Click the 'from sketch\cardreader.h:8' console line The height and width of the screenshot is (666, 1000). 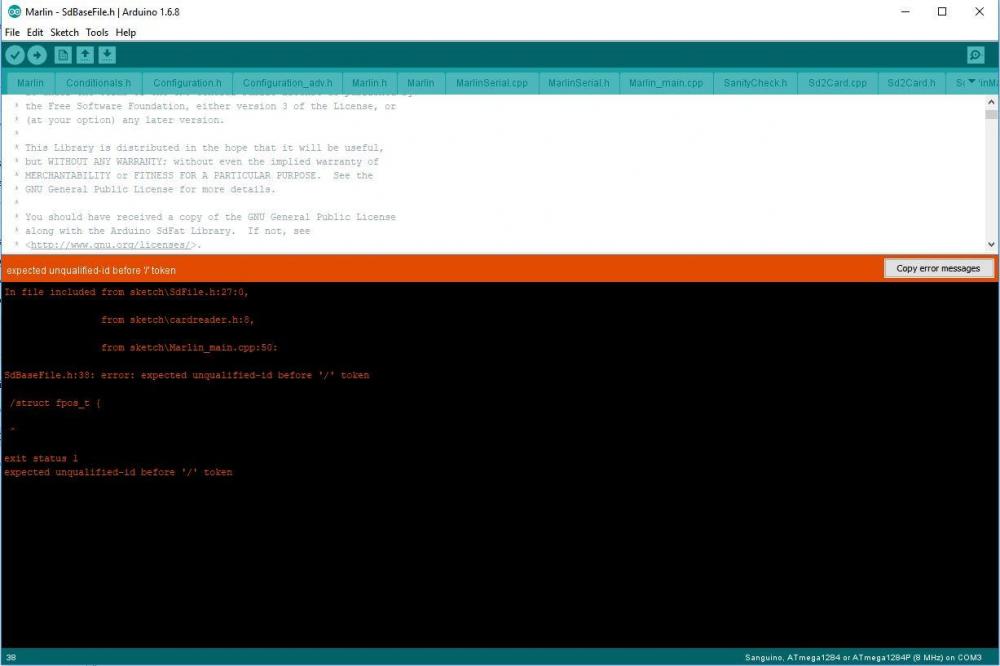(x=177, y=320)
